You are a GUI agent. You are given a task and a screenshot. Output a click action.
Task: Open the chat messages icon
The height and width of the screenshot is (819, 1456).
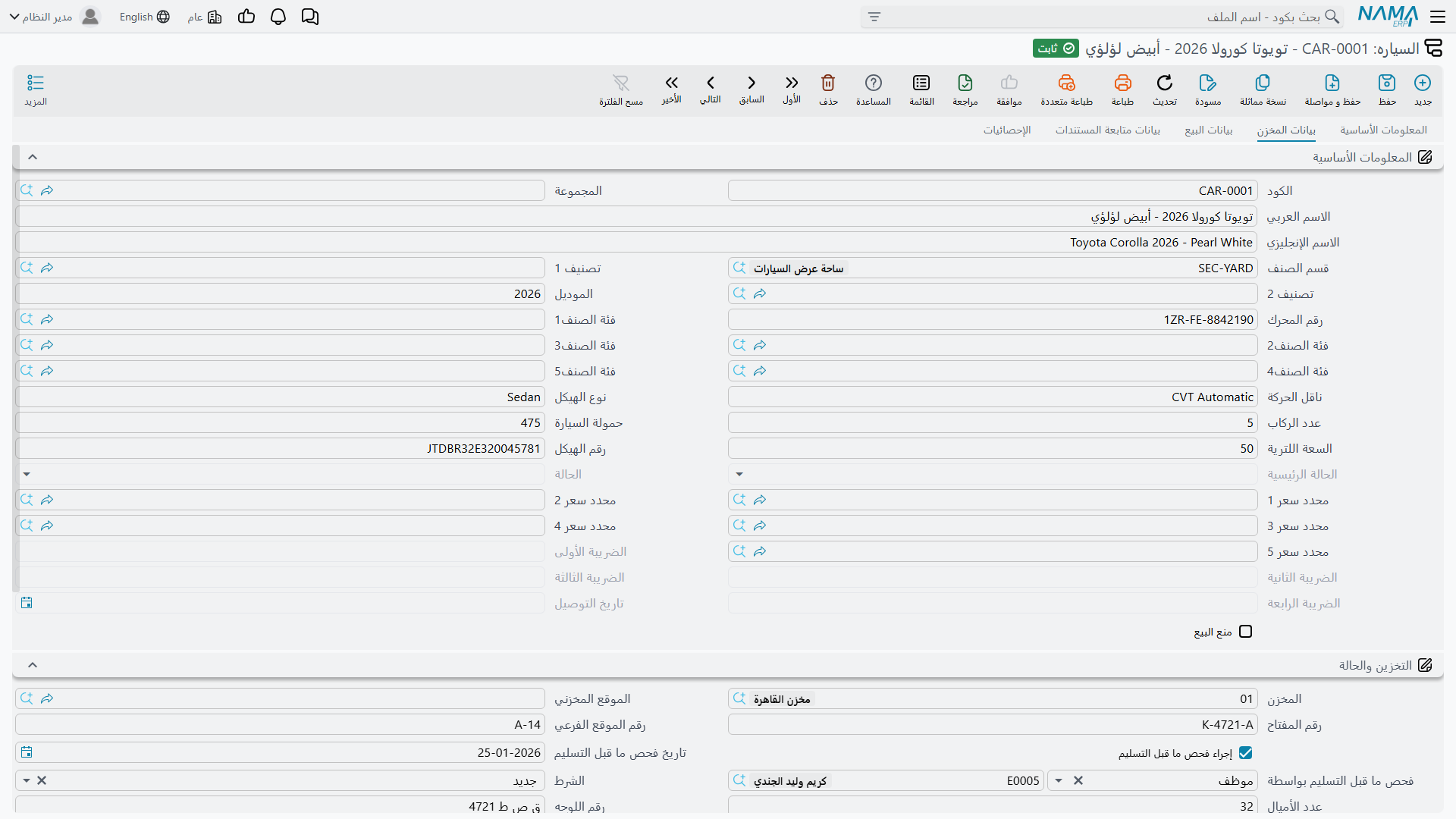[310, 17]
